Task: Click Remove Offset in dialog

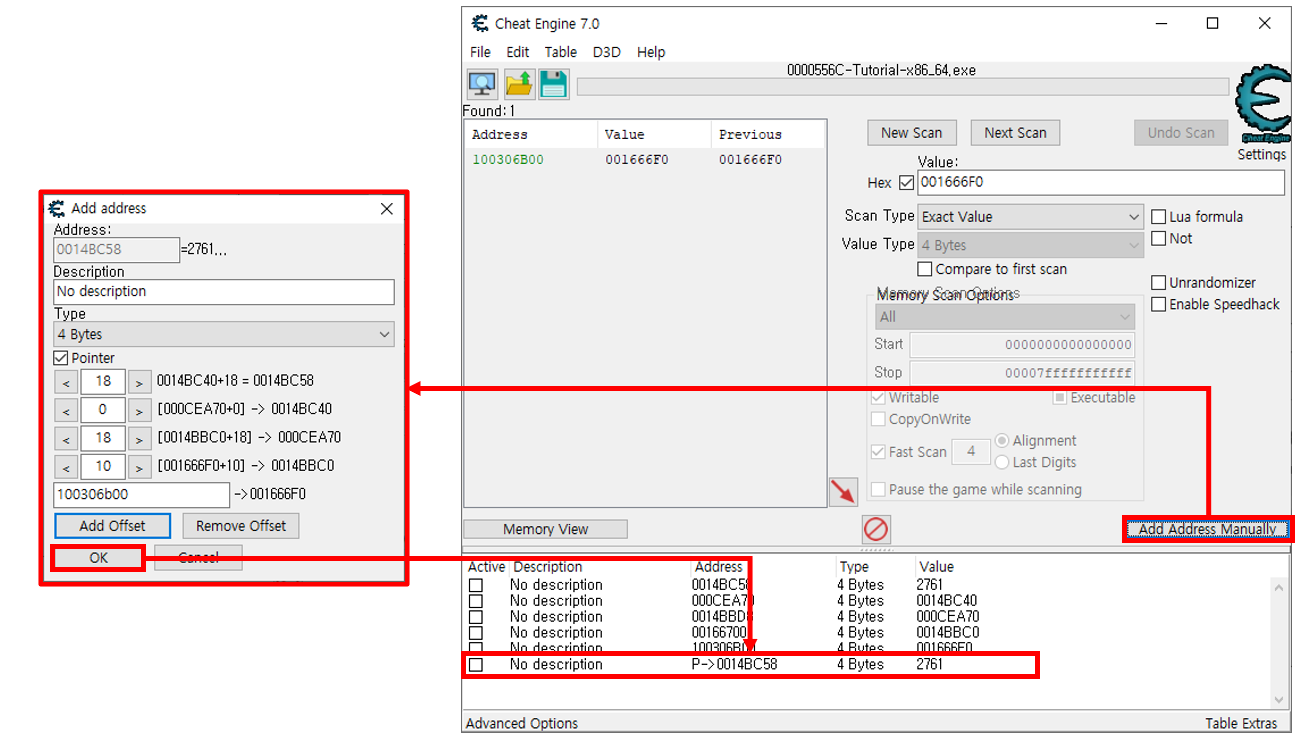Action: pos(241,525)
